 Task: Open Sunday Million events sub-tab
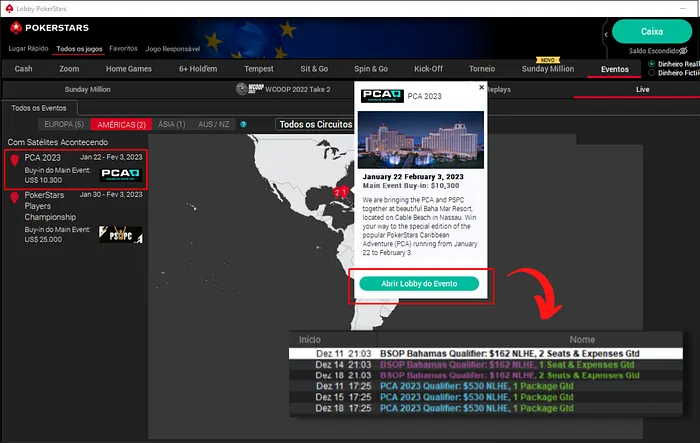pyautogui.click(x=88, y=89)
